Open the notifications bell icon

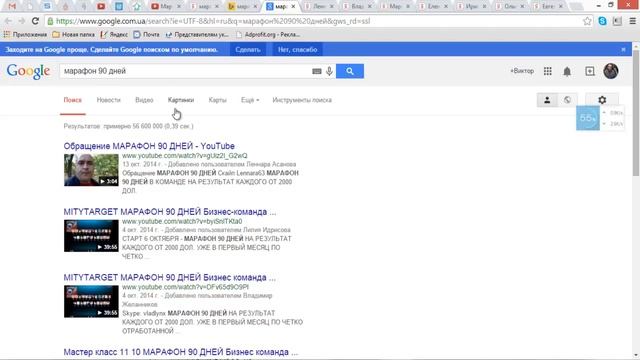567,71
